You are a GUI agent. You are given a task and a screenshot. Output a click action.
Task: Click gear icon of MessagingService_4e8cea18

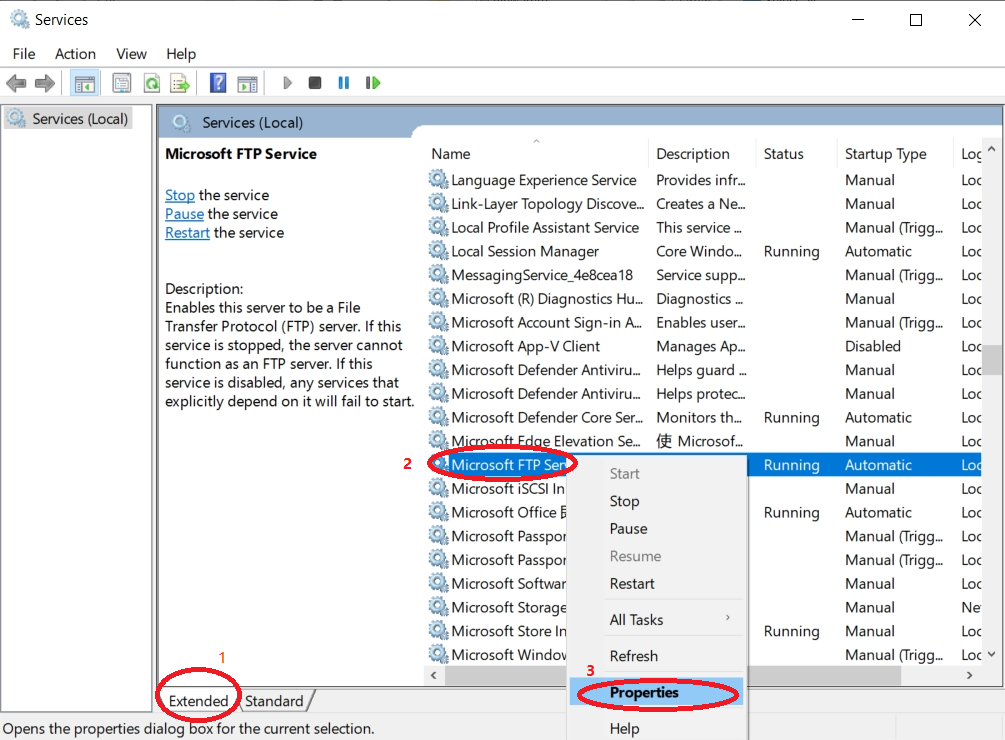[x=438, y=274]
